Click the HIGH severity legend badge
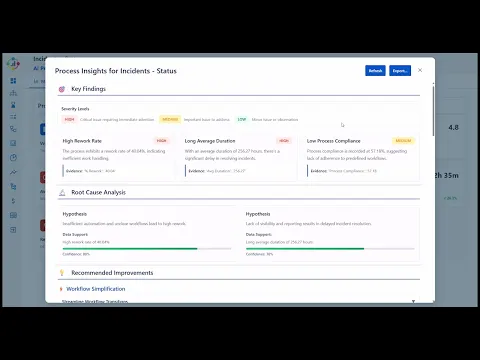This screenshot has width=480, height=360. point(69,119)
